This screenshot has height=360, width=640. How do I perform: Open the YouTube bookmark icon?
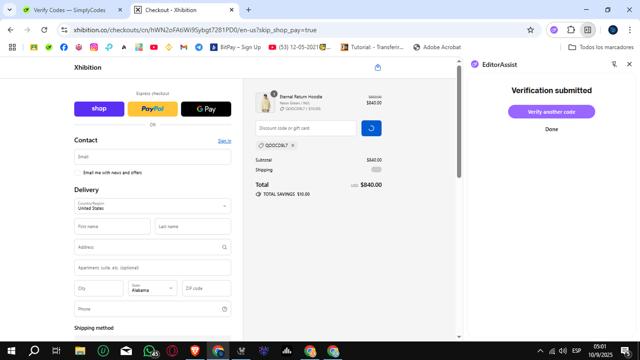(x=154, y=47)
